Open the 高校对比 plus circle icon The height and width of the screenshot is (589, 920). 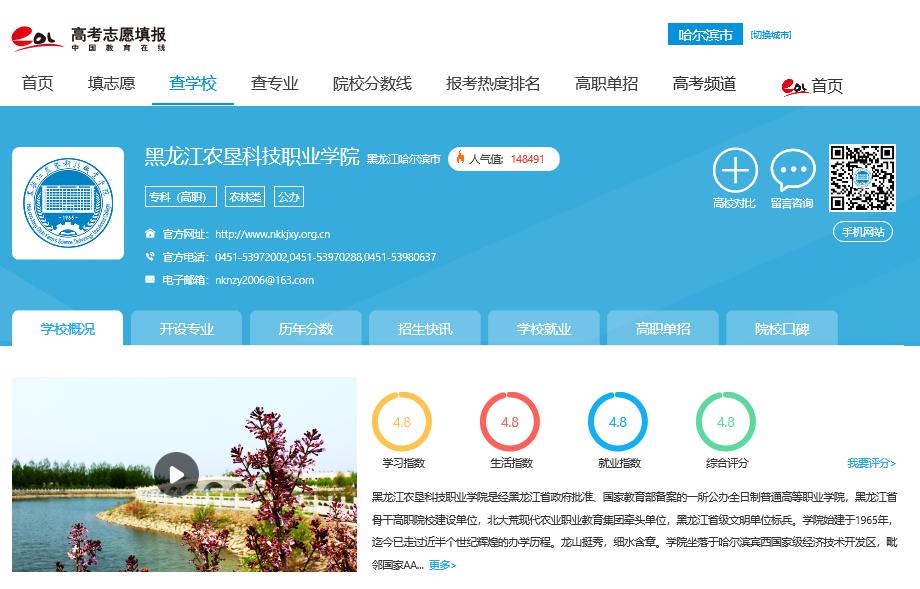point(735,170)
